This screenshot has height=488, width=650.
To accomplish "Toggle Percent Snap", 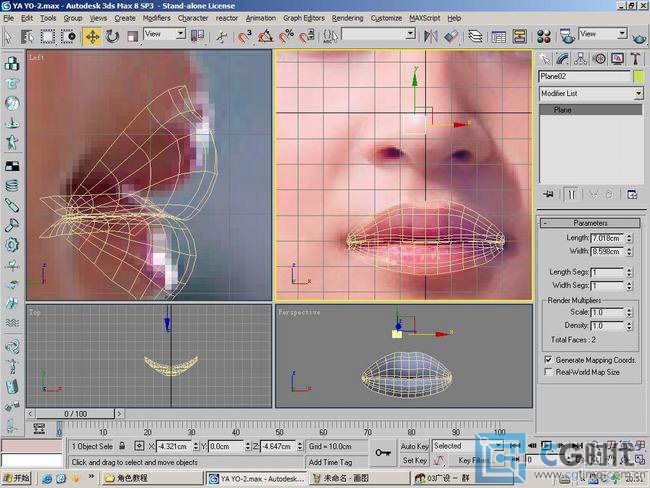I will click(286, 36).
